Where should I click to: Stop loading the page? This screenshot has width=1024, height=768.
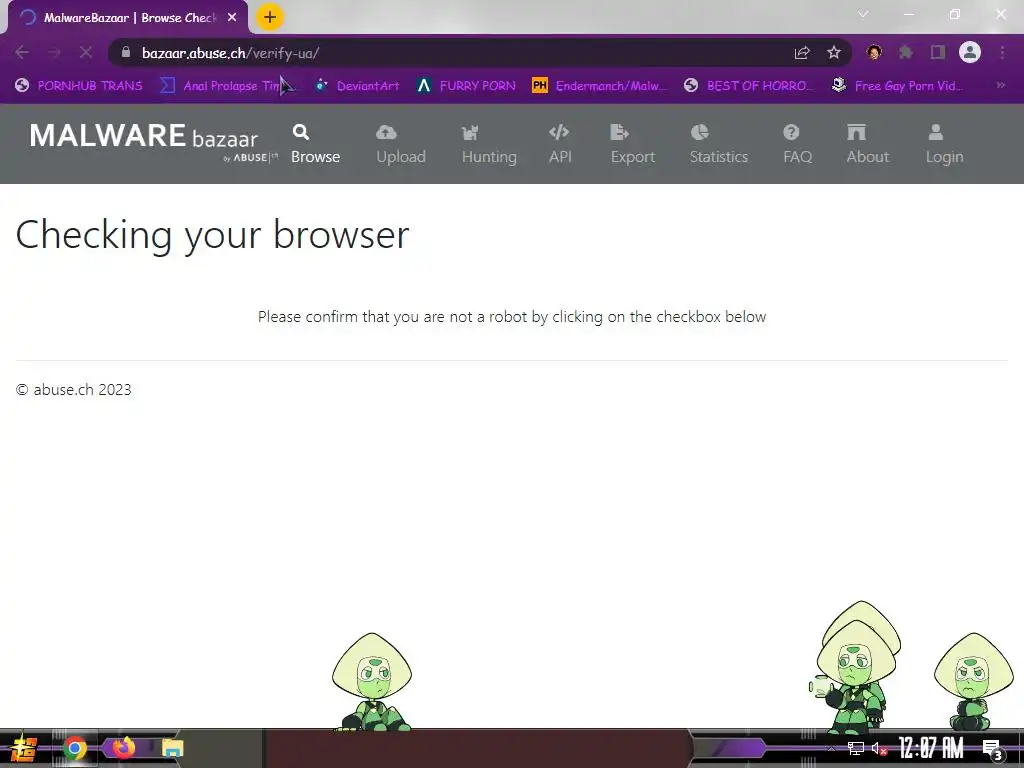[86, 53]
